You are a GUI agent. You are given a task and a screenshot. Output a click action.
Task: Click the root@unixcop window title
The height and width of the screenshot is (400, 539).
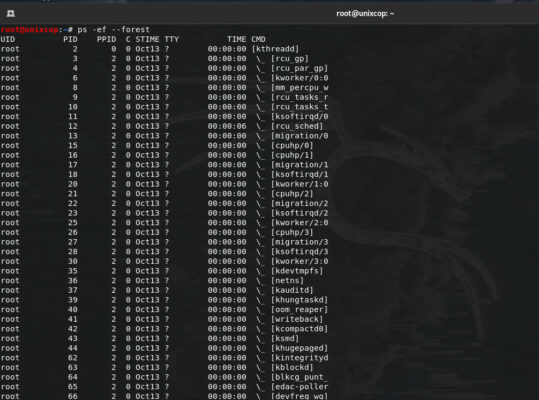click(365, 14)
